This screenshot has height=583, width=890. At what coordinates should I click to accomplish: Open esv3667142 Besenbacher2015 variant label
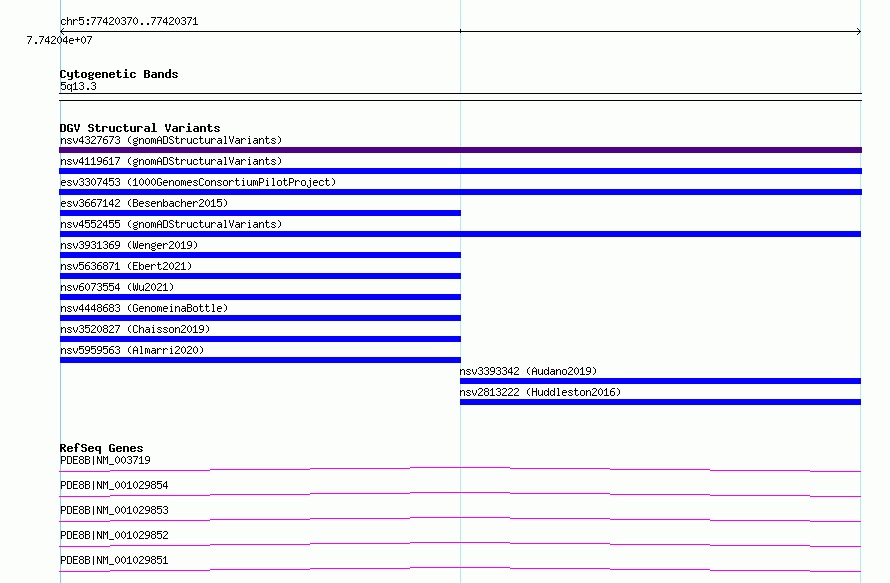(x=144, y=203)
